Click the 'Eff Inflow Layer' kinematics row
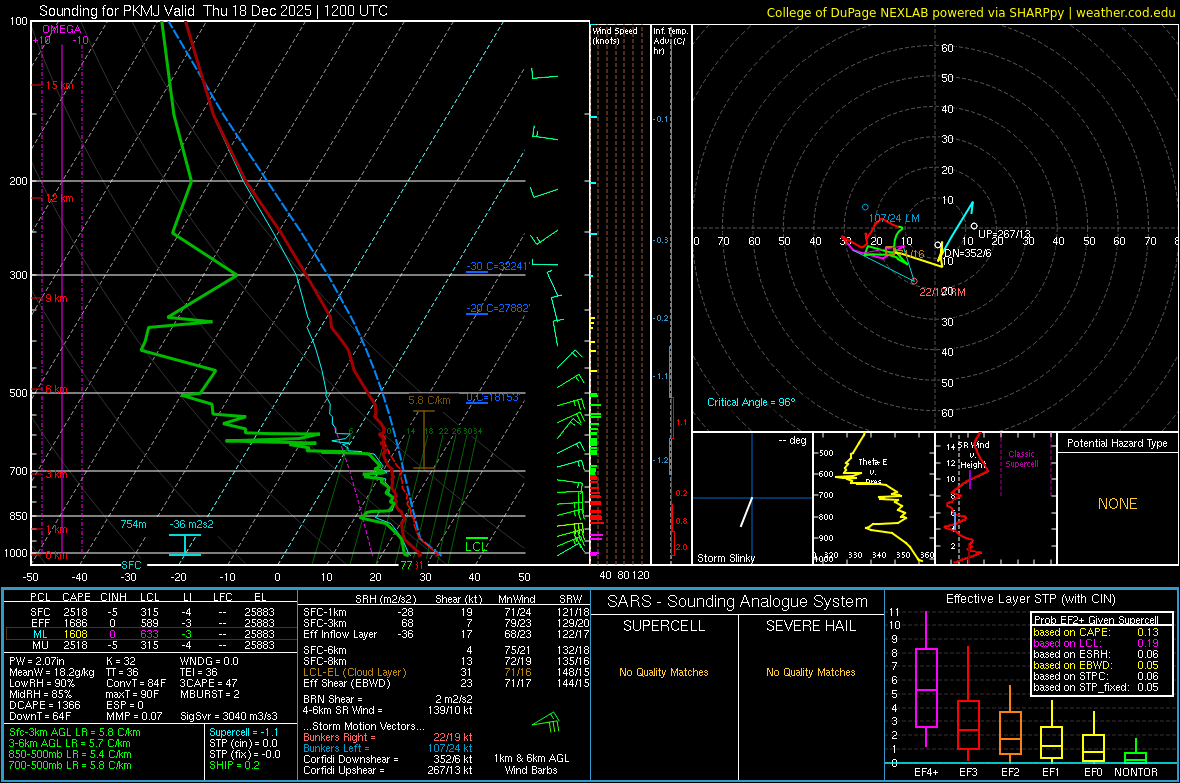Viewport: 1180px width, 783px height. (447, 635)
